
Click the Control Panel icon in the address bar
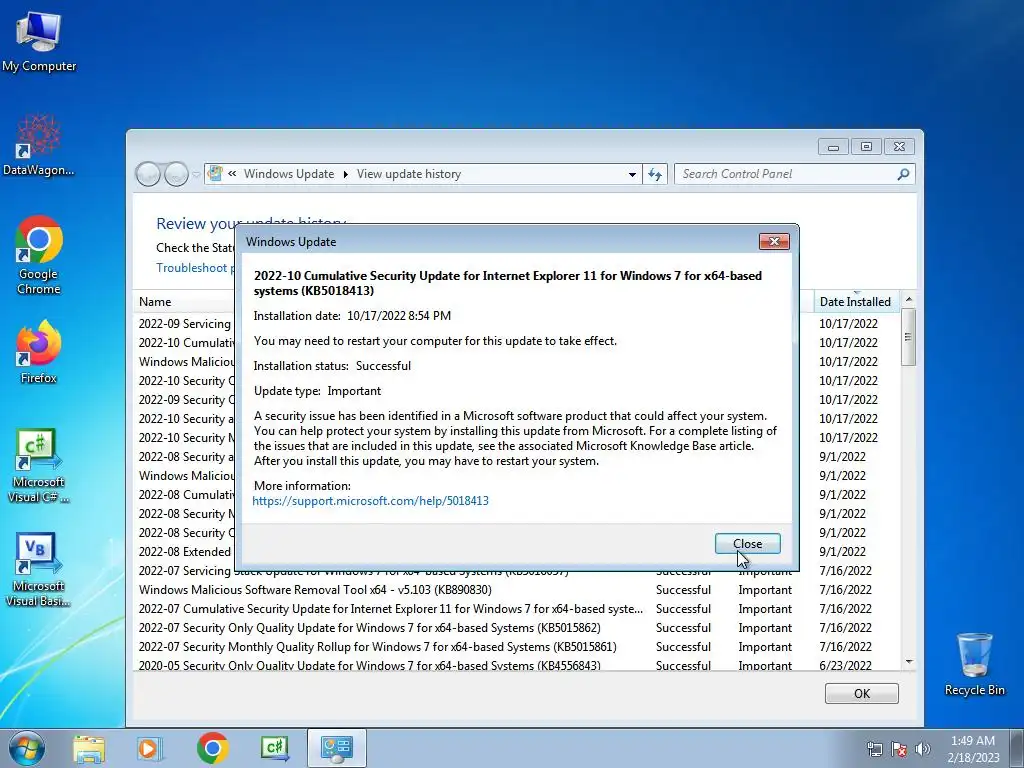pyautogui.click(x=215, y=174)
